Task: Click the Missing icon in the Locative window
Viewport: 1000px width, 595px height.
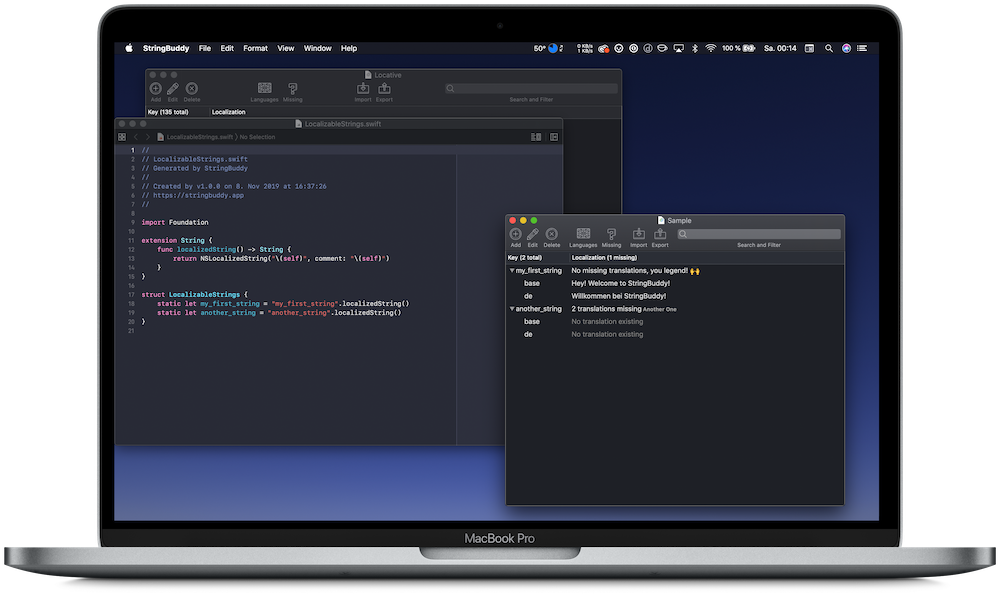Action: click(293, 89)
